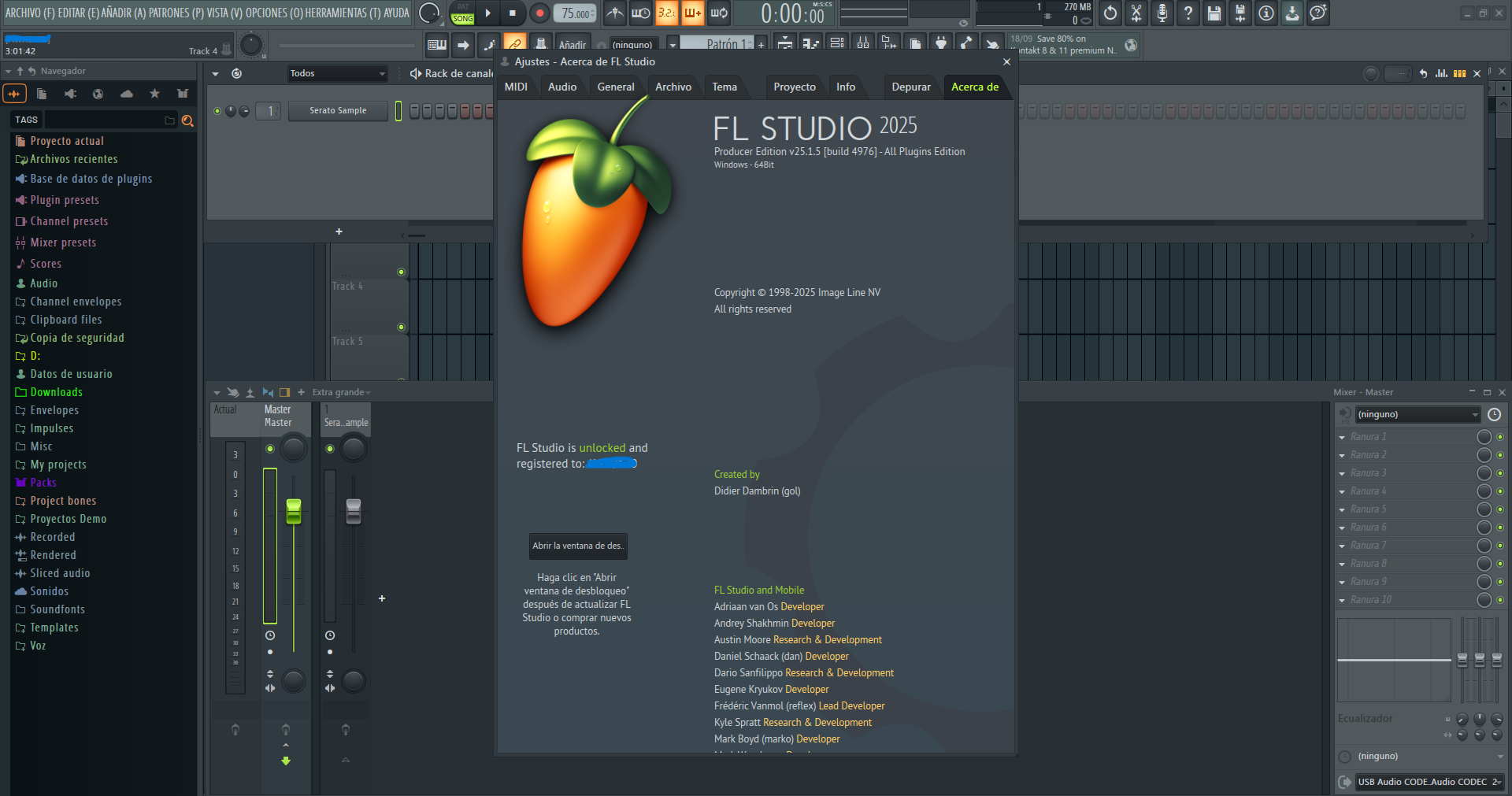Click the browser cloud icon
The width and height of the screenshot is (1512, 796).
126,94
